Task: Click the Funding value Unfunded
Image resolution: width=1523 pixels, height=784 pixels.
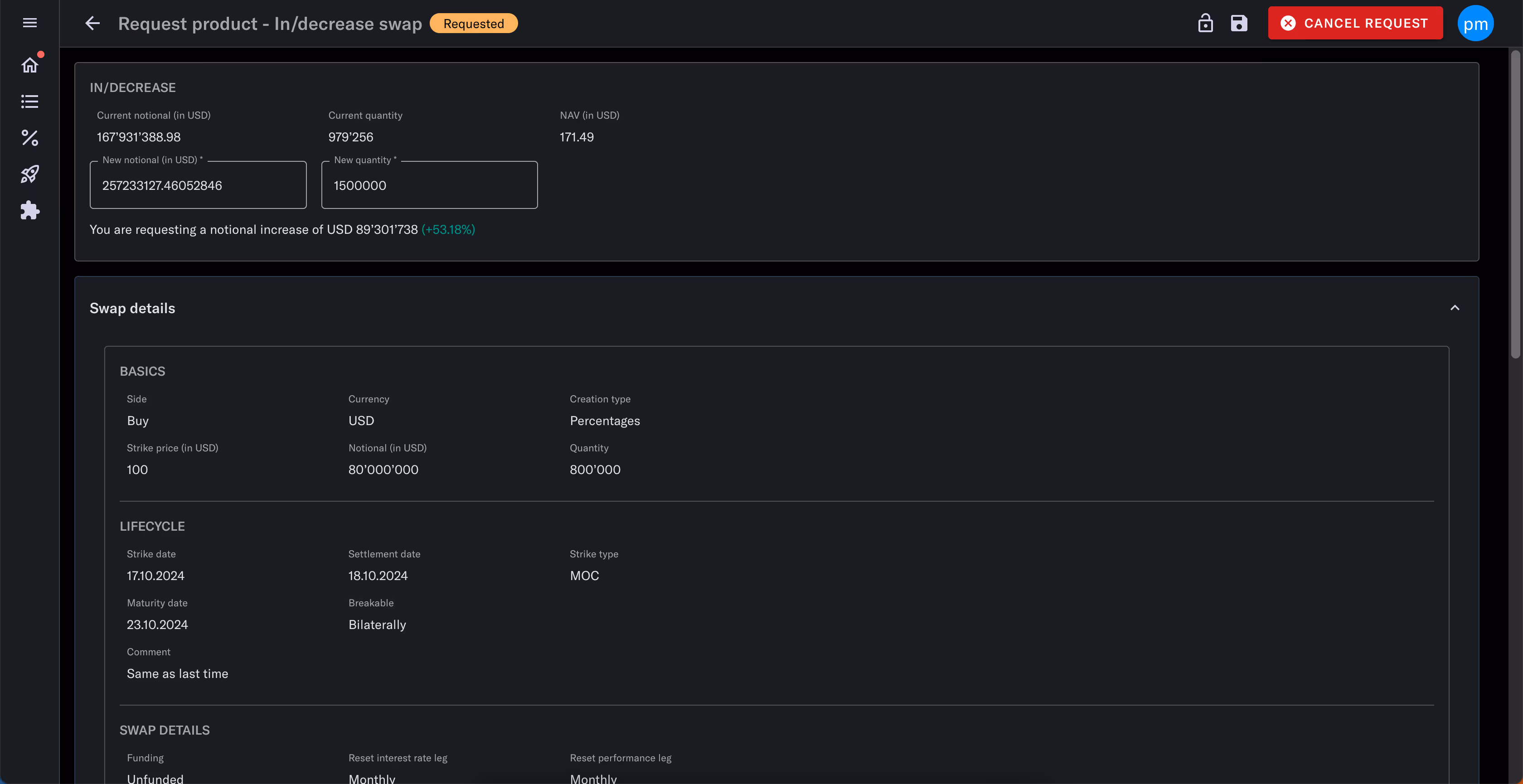Action: point(155,779)
